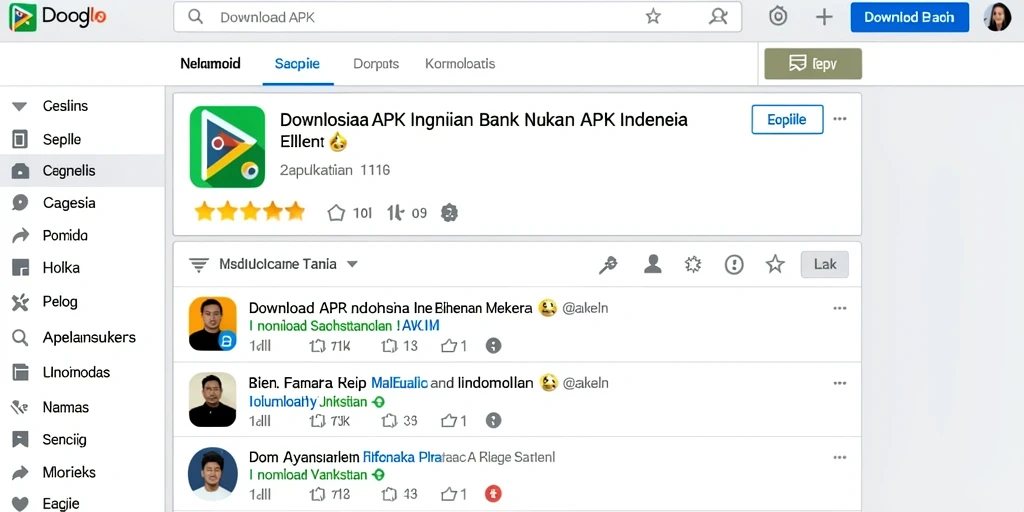Click the filter lines icon
The width and height of the screenshot is (1024, 512).
click(199, 264)
